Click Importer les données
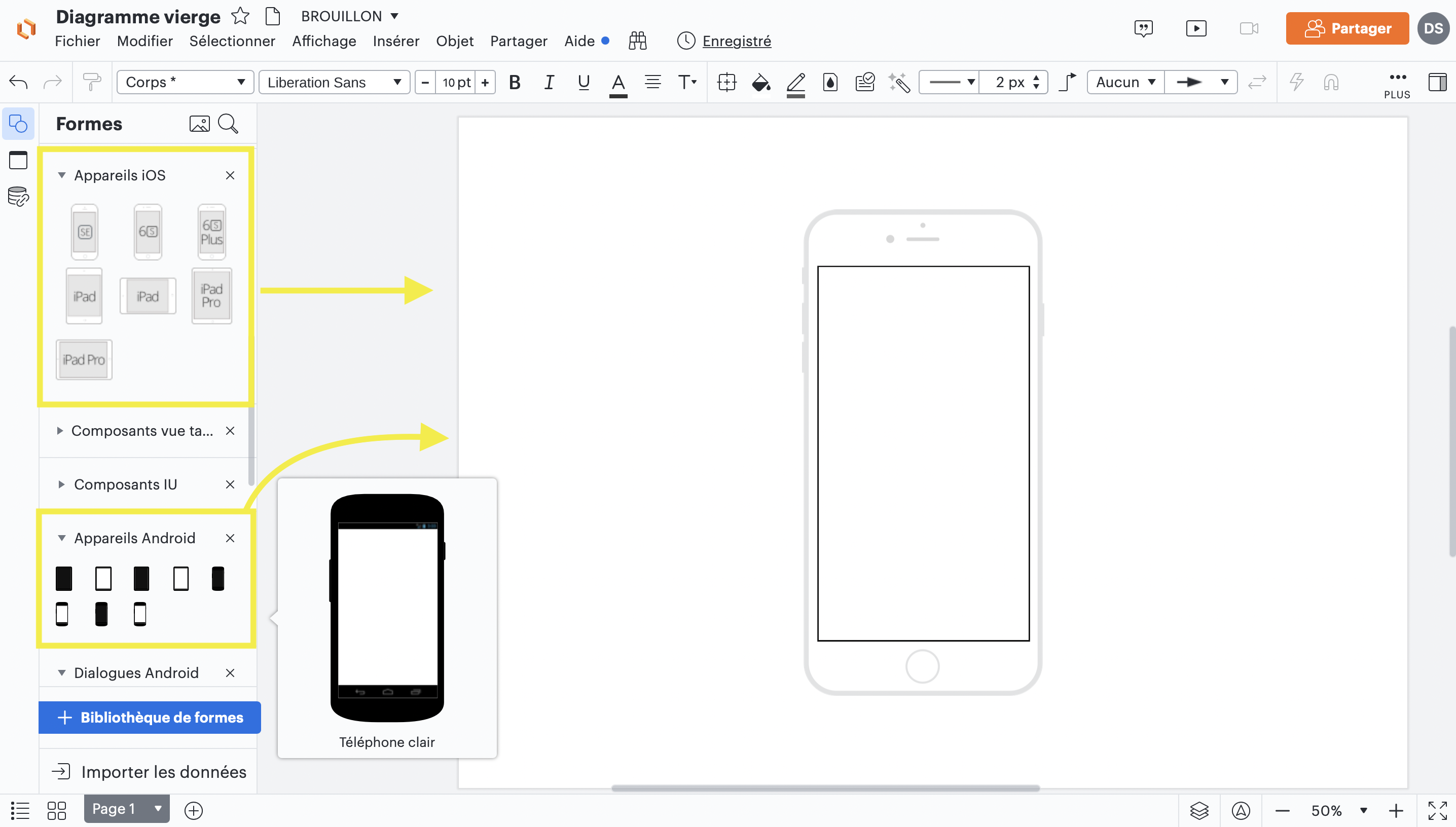Screen dimensions: 1456x827 click(149, 772)
